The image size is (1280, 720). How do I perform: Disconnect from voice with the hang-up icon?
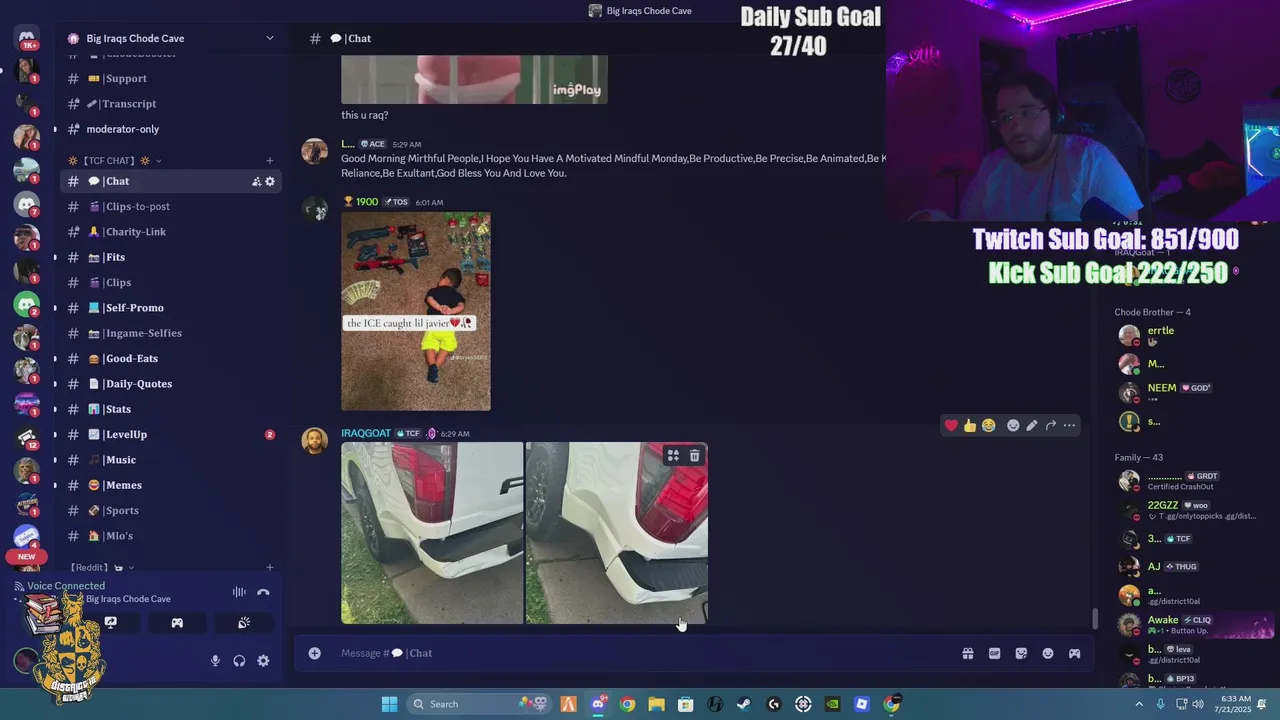point(263,592)
